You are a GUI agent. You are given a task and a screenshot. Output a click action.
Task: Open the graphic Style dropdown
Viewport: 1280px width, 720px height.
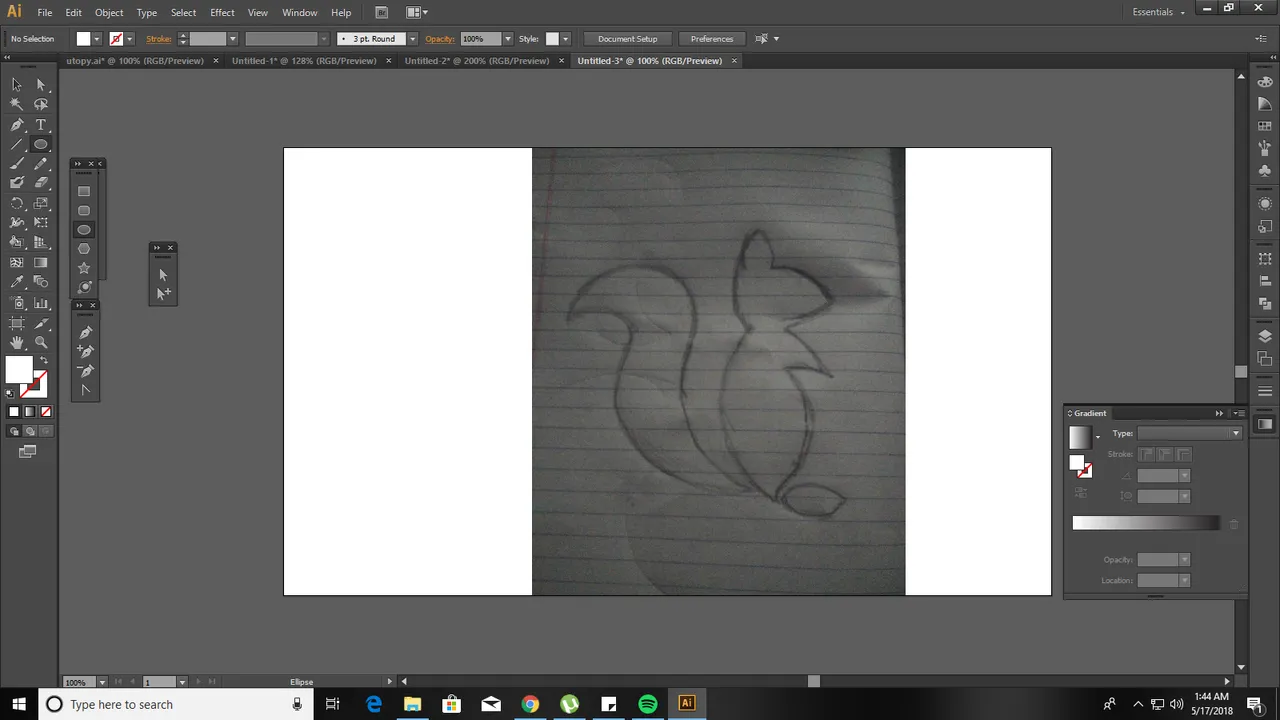[x=565, y=39]
